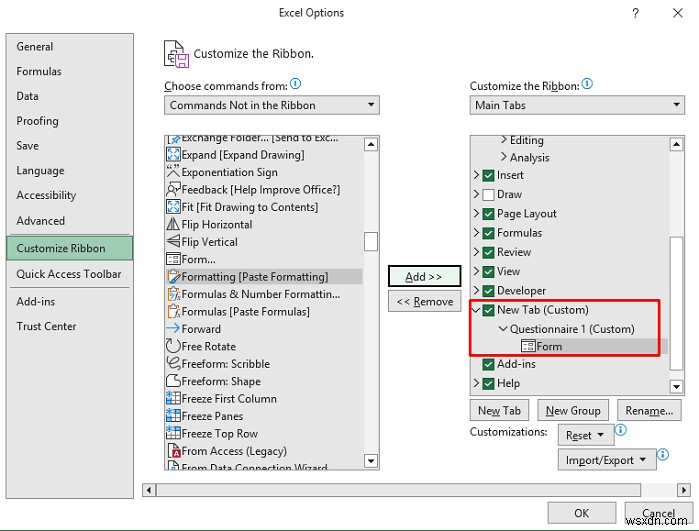Select the Exponentiation Sign command icon

(173, 172)
